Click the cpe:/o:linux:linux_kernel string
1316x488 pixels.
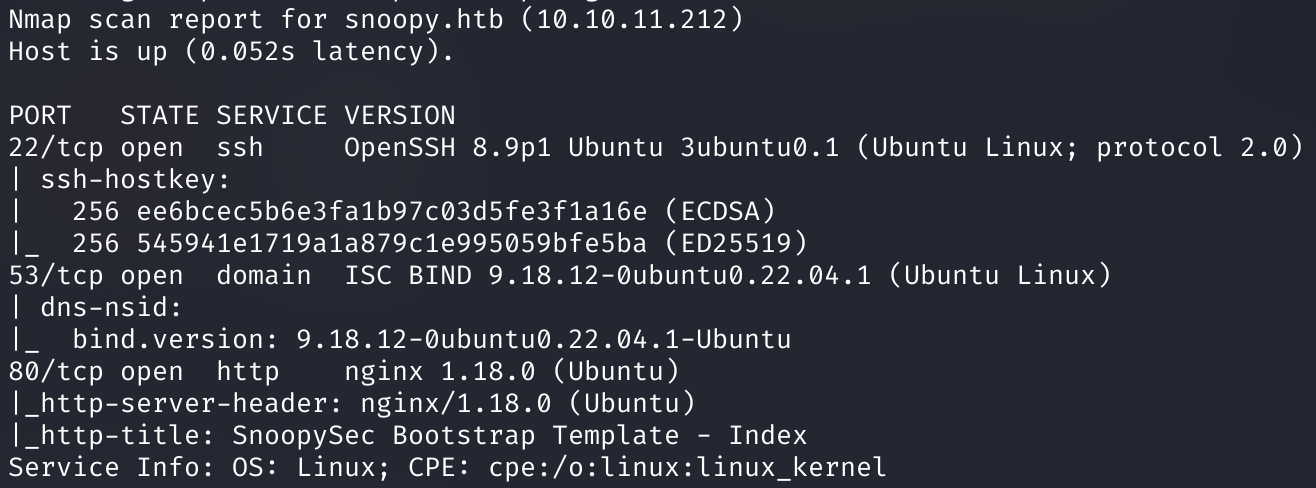pos(687,467)
